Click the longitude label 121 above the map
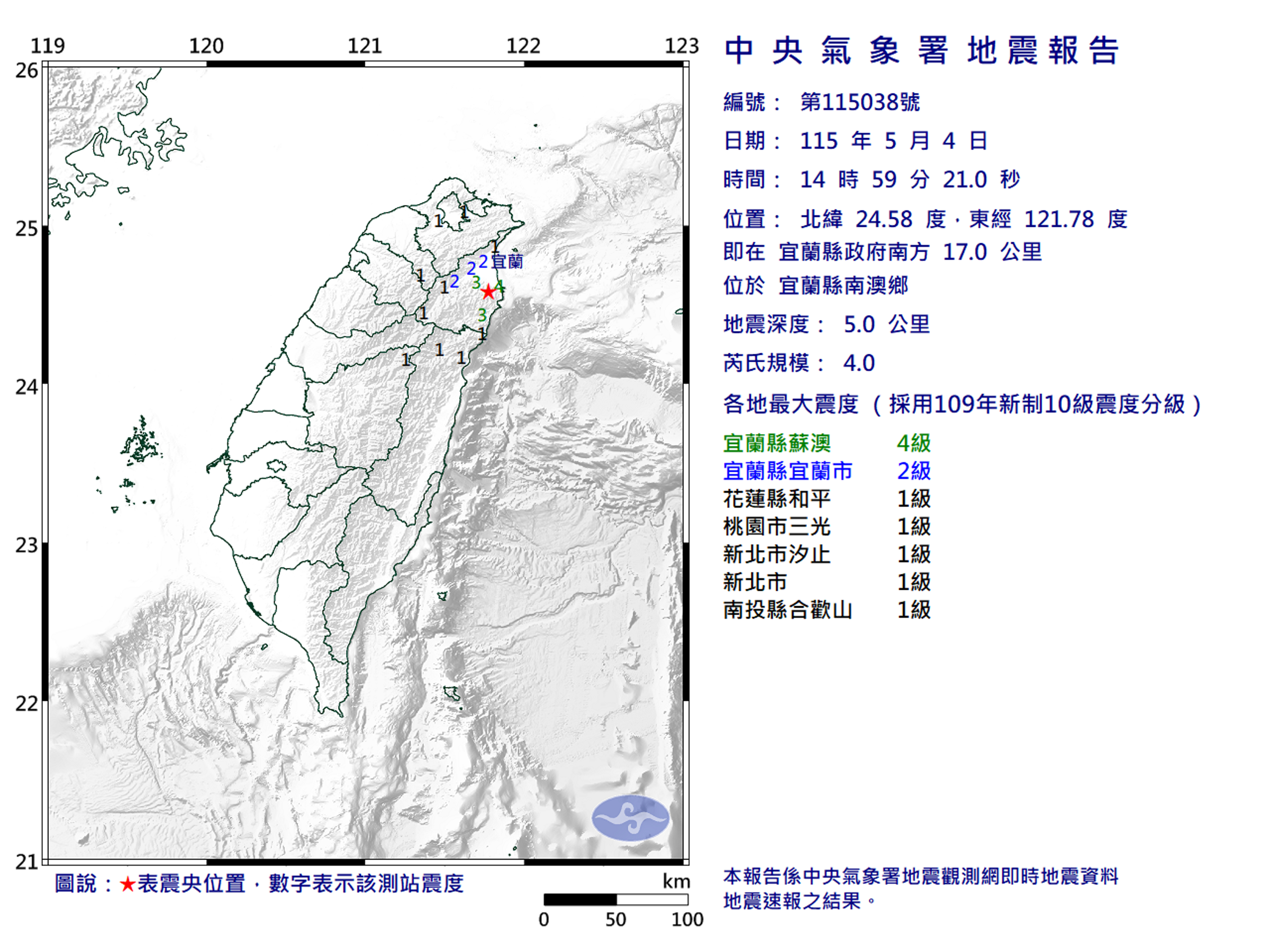The image size is (1270, 952). click(x=365, y=46)
